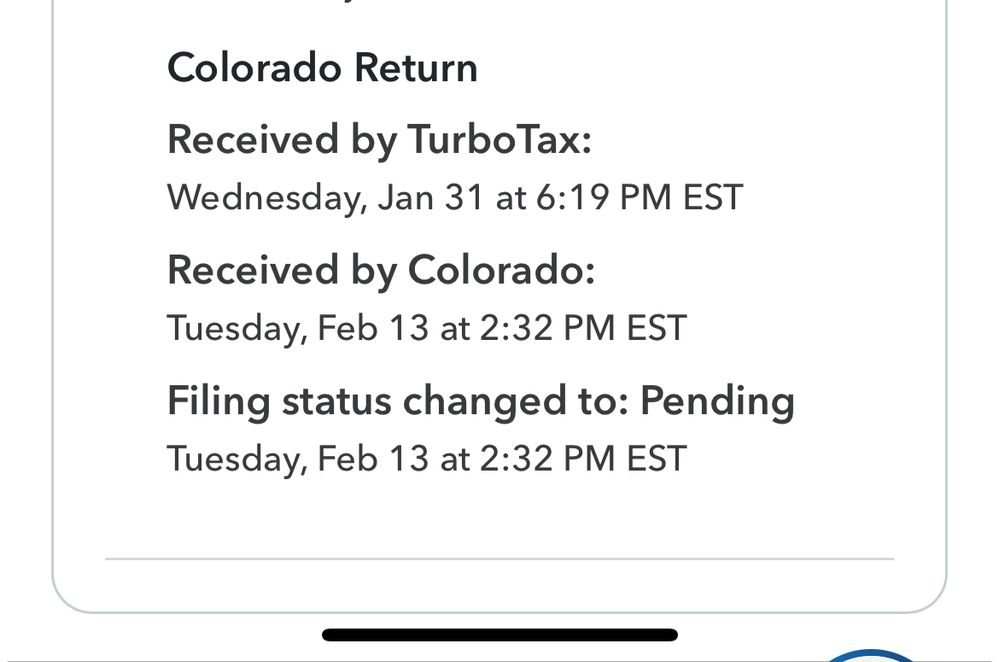Tap the blue circular icon at bottom right
999x662 pixels.
(x=870, y=656)
